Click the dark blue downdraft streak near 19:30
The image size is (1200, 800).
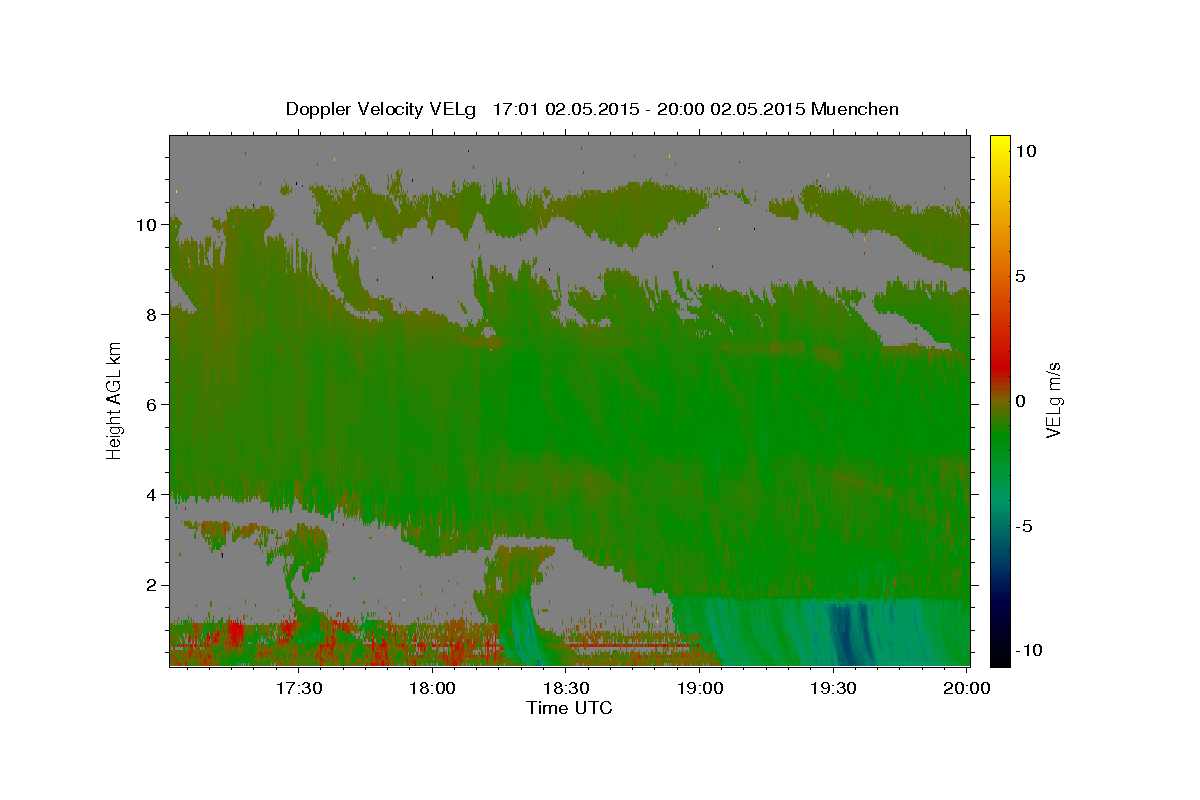point(848,632)
